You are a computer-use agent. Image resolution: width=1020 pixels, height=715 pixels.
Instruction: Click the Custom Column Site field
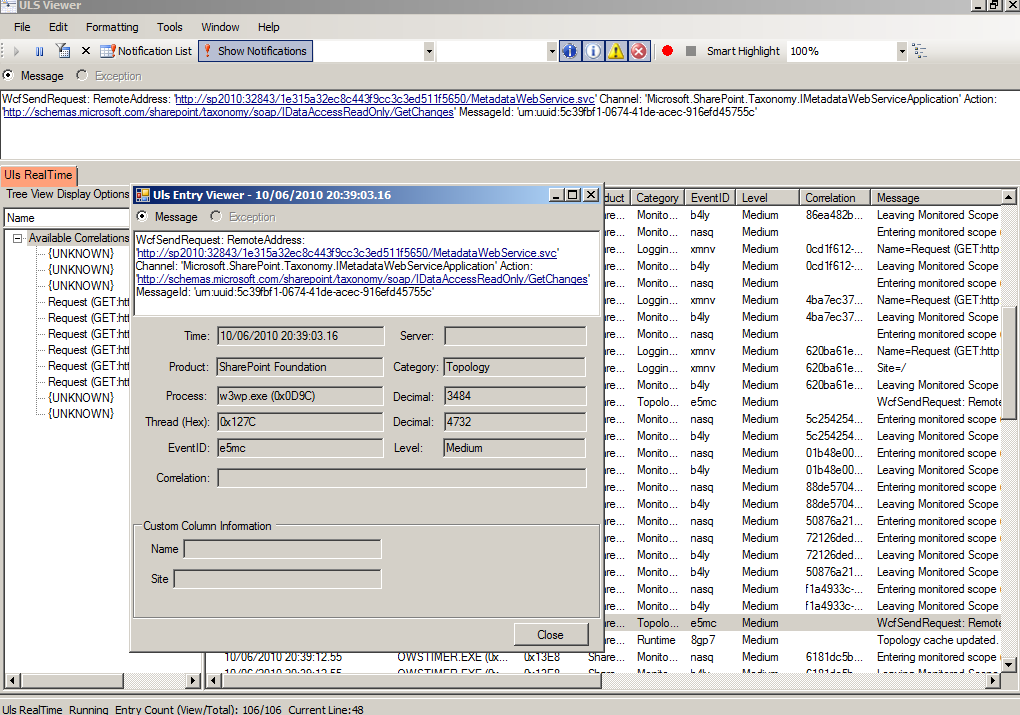[x=277, y=579]
